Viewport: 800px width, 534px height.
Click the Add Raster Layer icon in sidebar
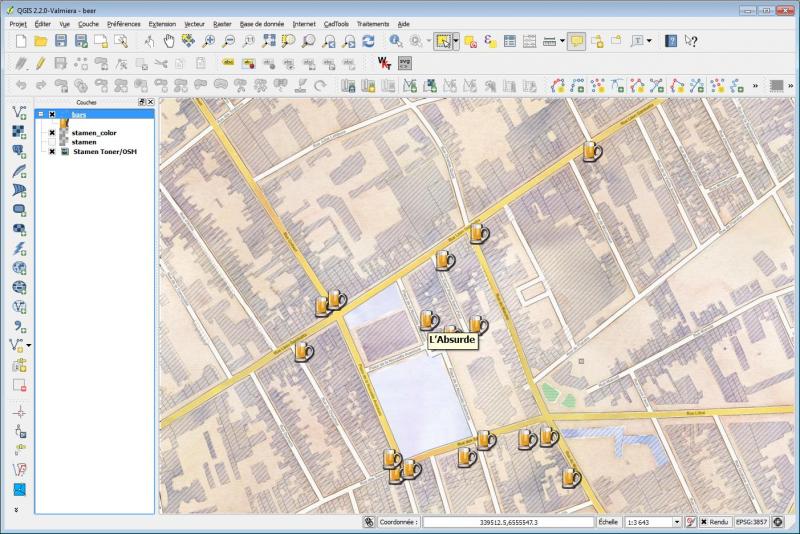pos(19,132)
